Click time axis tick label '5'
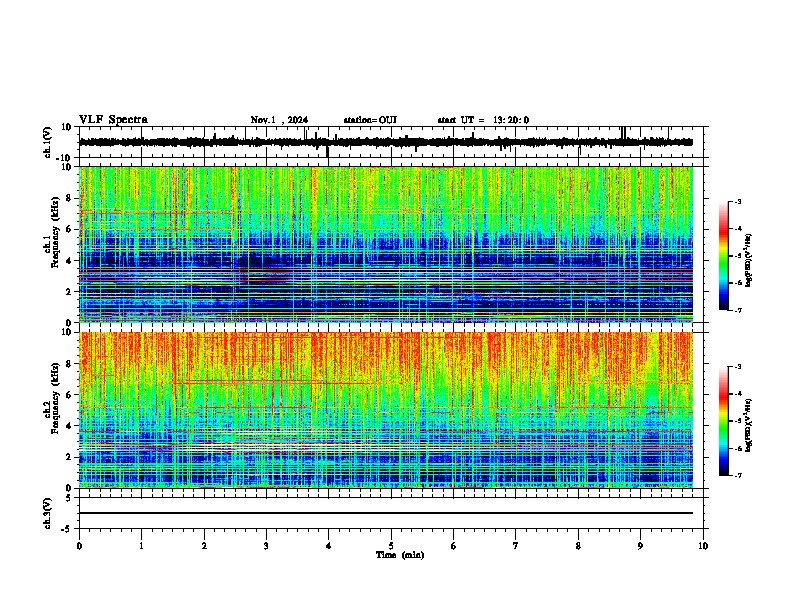Viewport: 792px width, 612px height. 391,546
